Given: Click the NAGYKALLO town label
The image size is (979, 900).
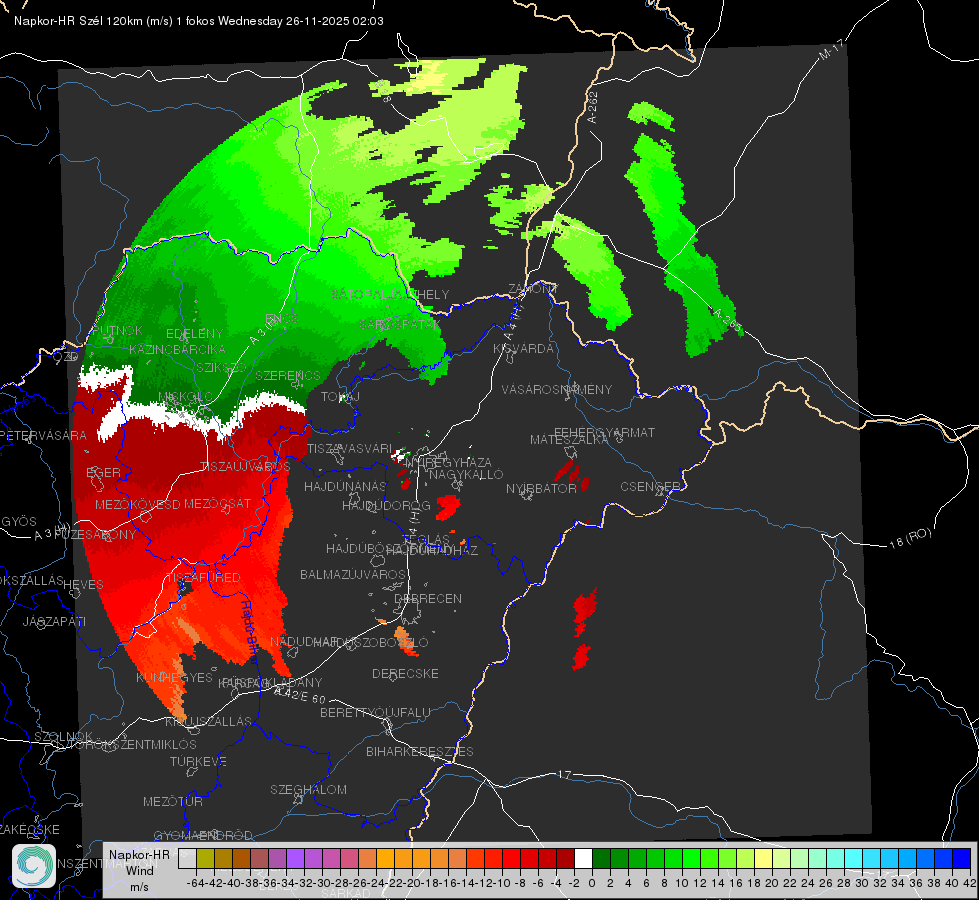Looking at the screenshot, I should click(466, 475).
